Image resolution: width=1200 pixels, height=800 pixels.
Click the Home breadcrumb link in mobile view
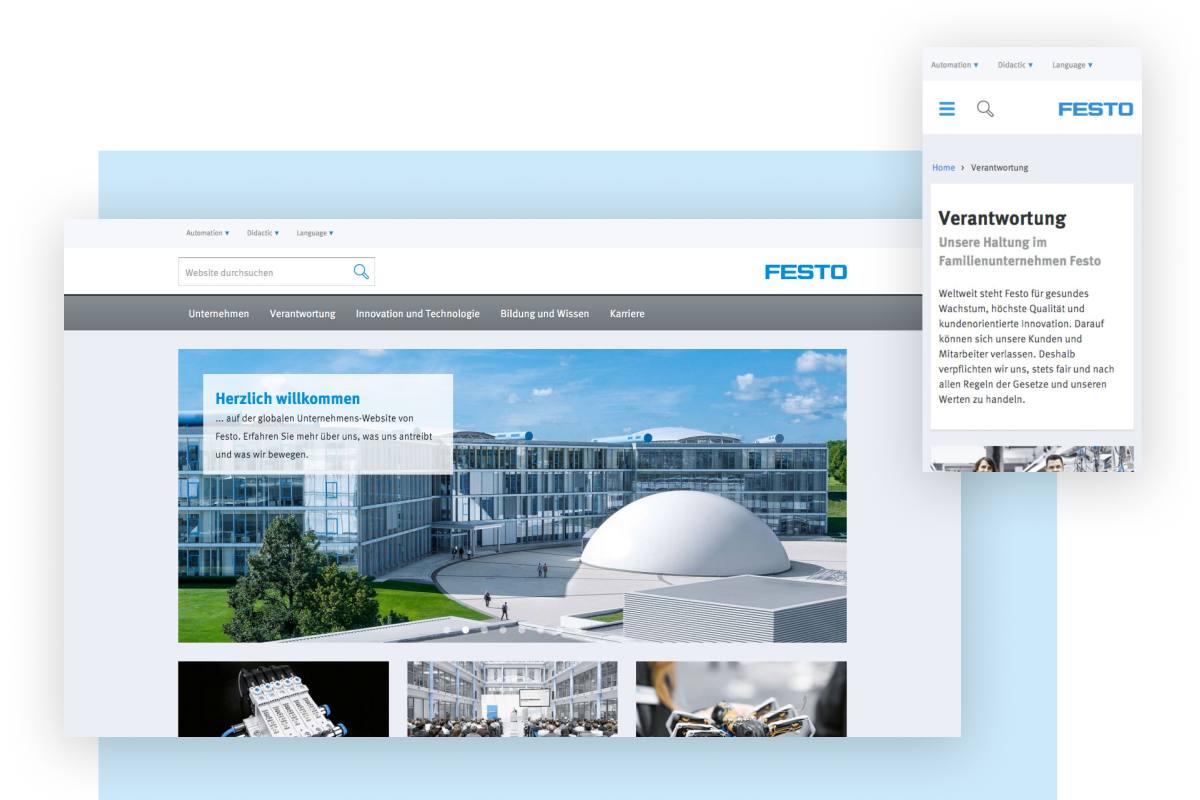coord(943,168)
